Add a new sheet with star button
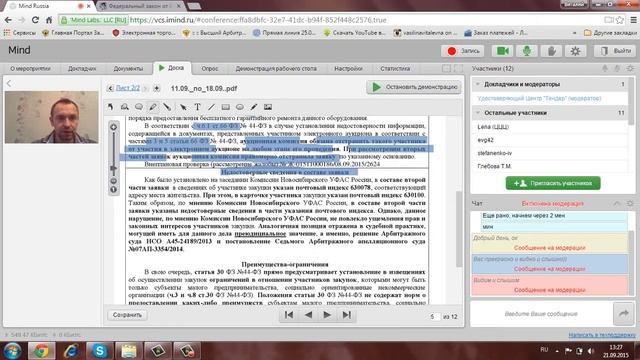This screenshot has width=640, height=360. coord(156,88)
